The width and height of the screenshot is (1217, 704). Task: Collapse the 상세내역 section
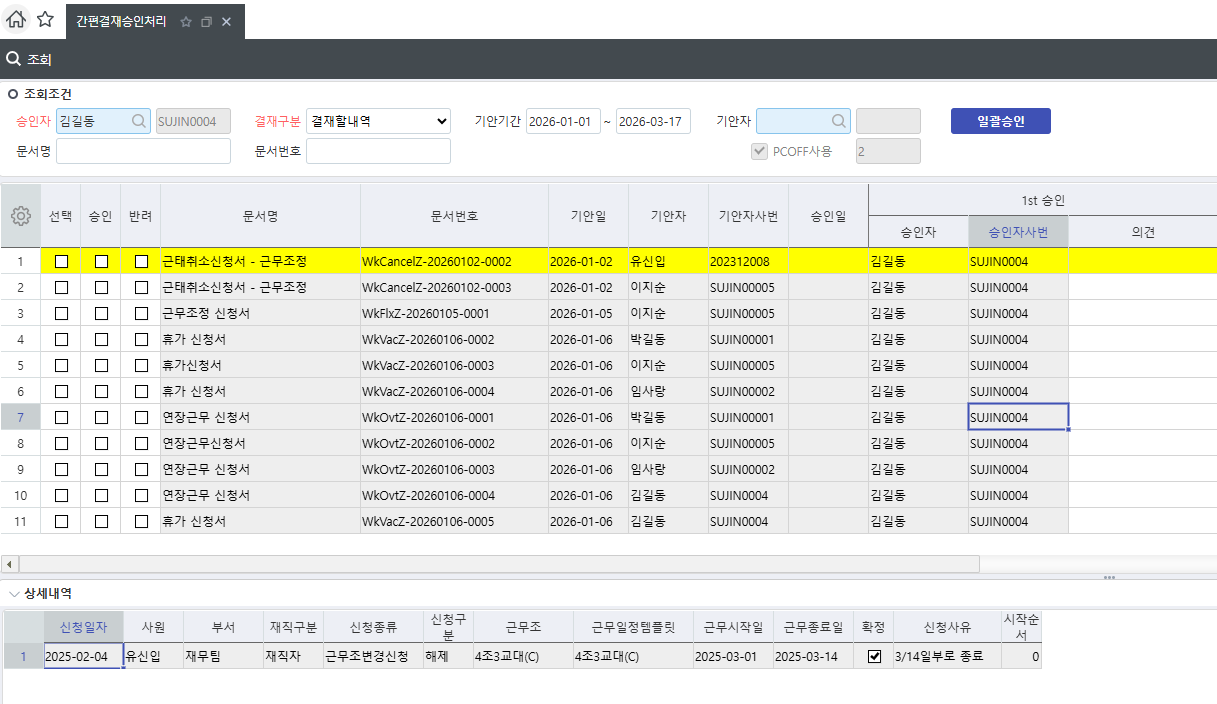pyautogui.click(x=13, y=593)
